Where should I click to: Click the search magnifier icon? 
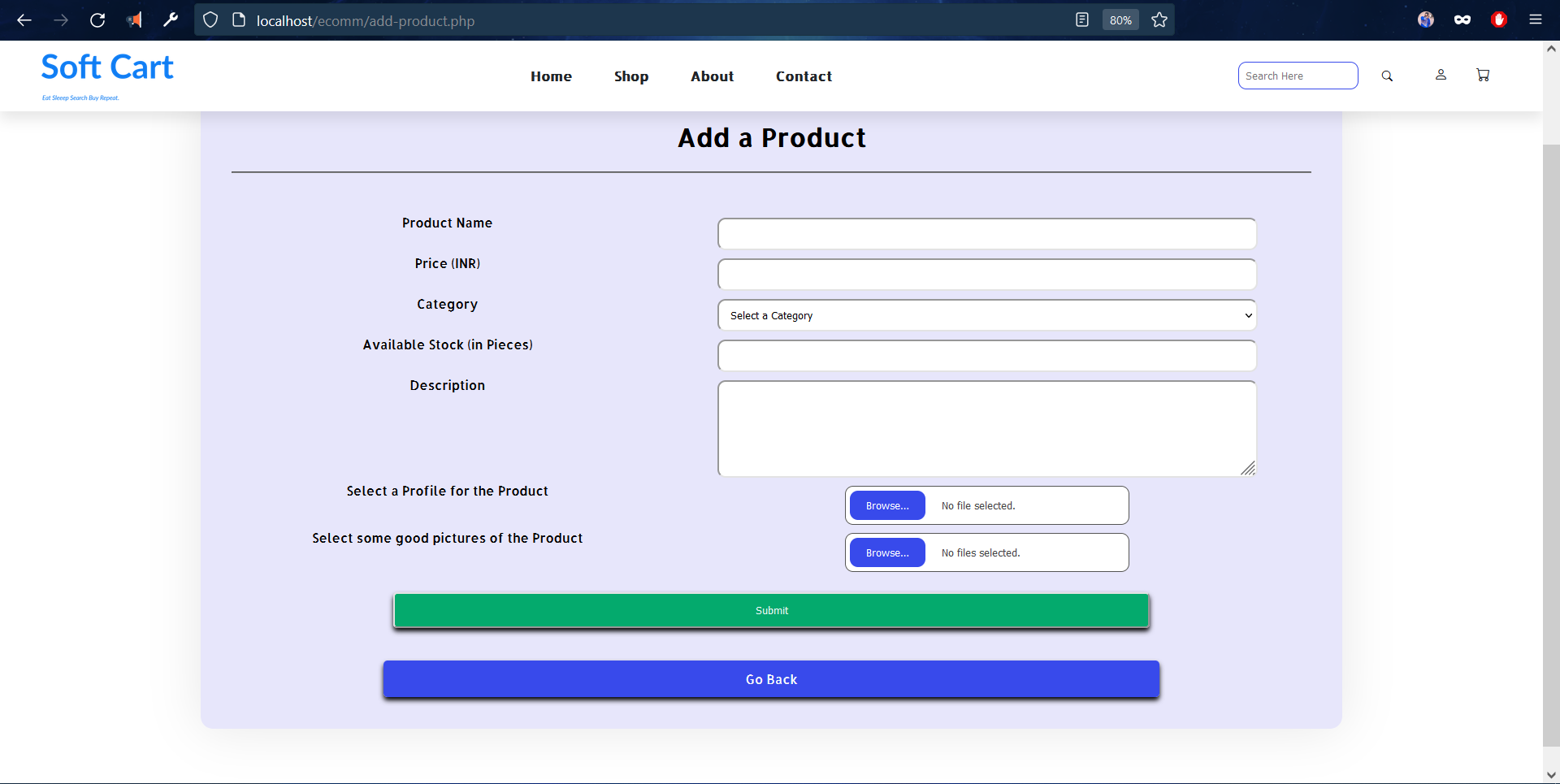pos(1387,76)
